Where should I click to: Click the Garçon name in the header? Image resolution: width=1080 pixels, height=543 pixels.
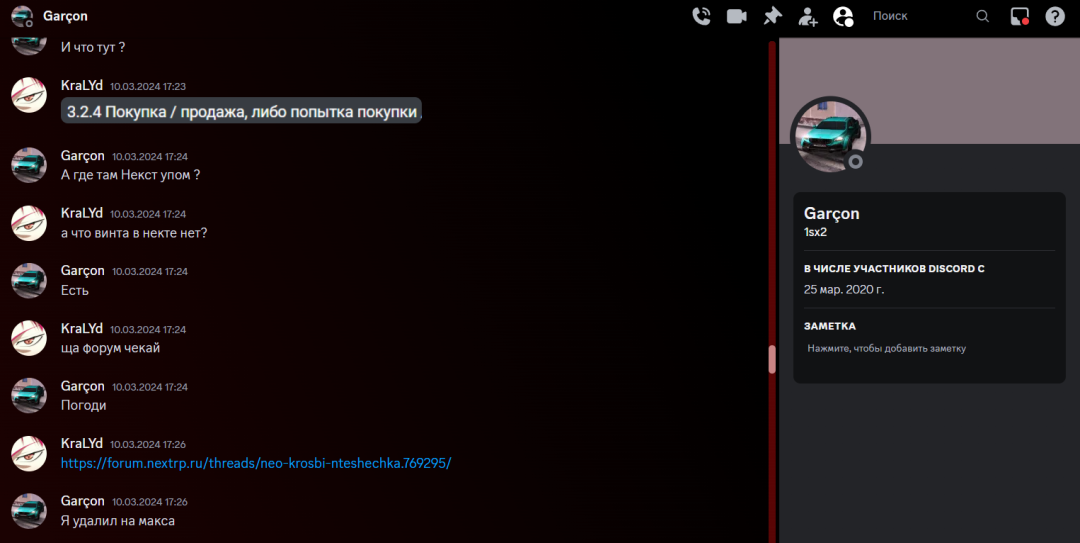(x=65, y=16)
